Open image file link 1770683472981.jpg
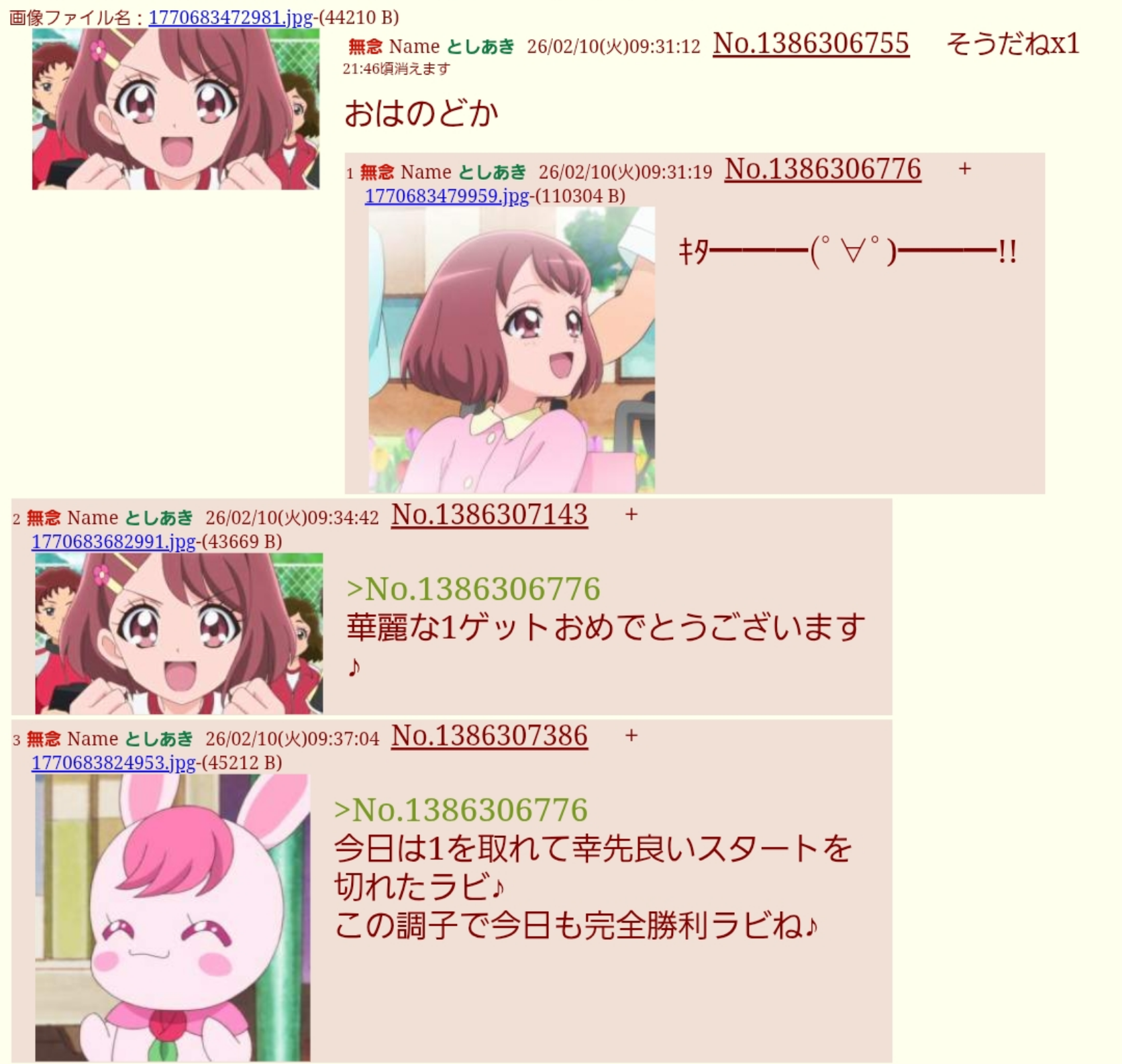 click(x=230, y=17)
